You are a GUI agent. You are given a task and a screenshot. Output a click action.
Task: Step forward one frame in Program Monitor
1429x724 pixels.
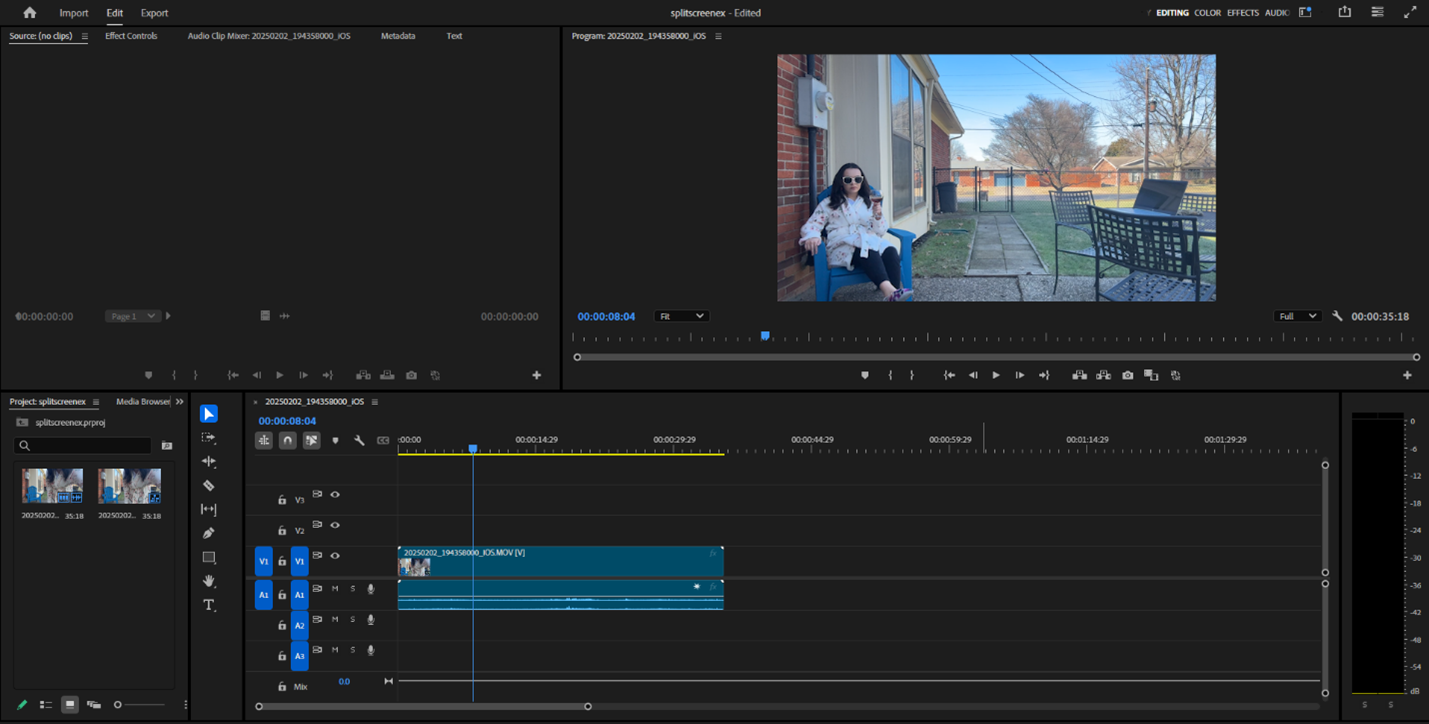1020,375
